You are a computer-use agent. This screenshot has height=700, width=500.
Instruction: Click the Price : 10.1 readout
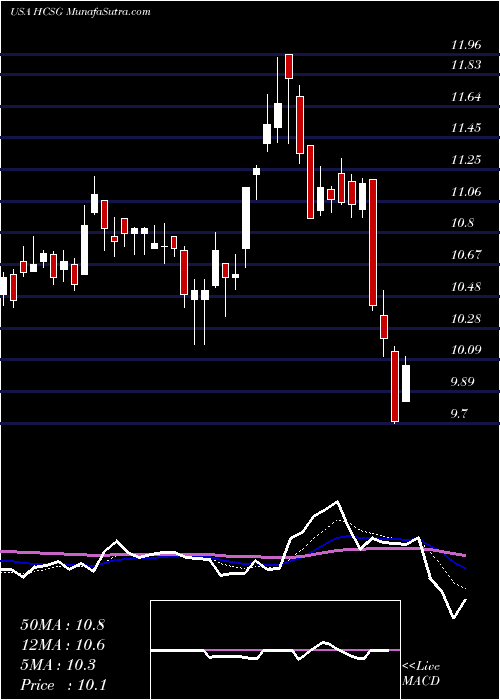(63, 685)
